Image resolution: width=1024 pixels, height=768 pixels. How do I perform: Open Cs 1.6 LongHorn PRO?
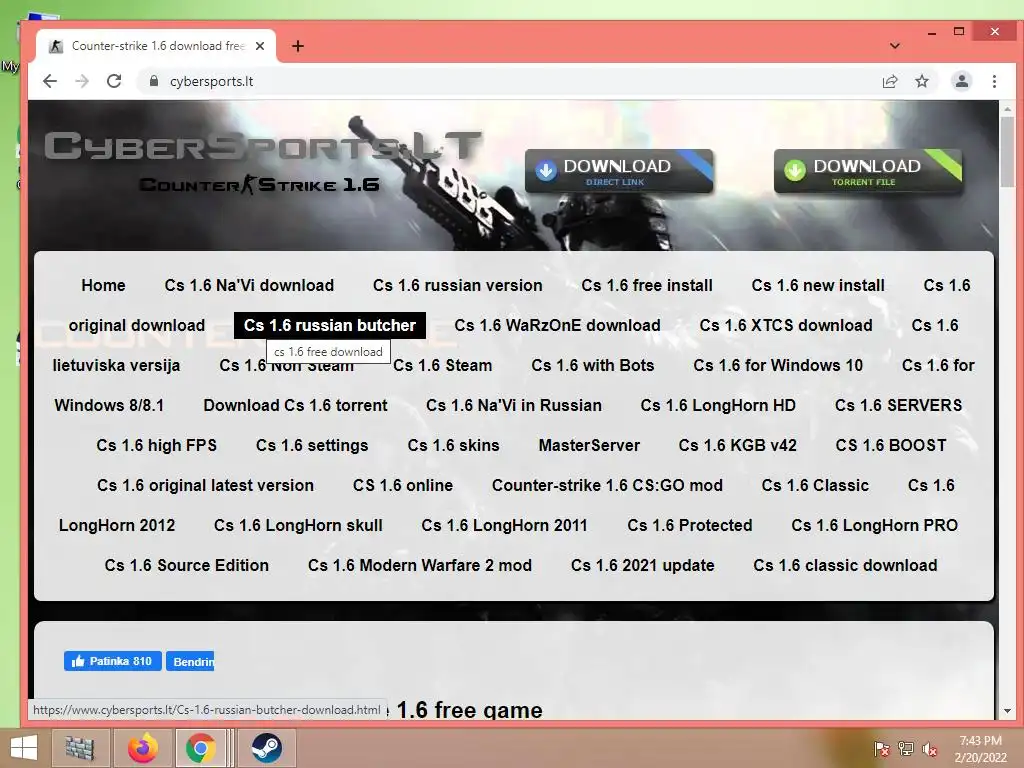pos(874,525)
